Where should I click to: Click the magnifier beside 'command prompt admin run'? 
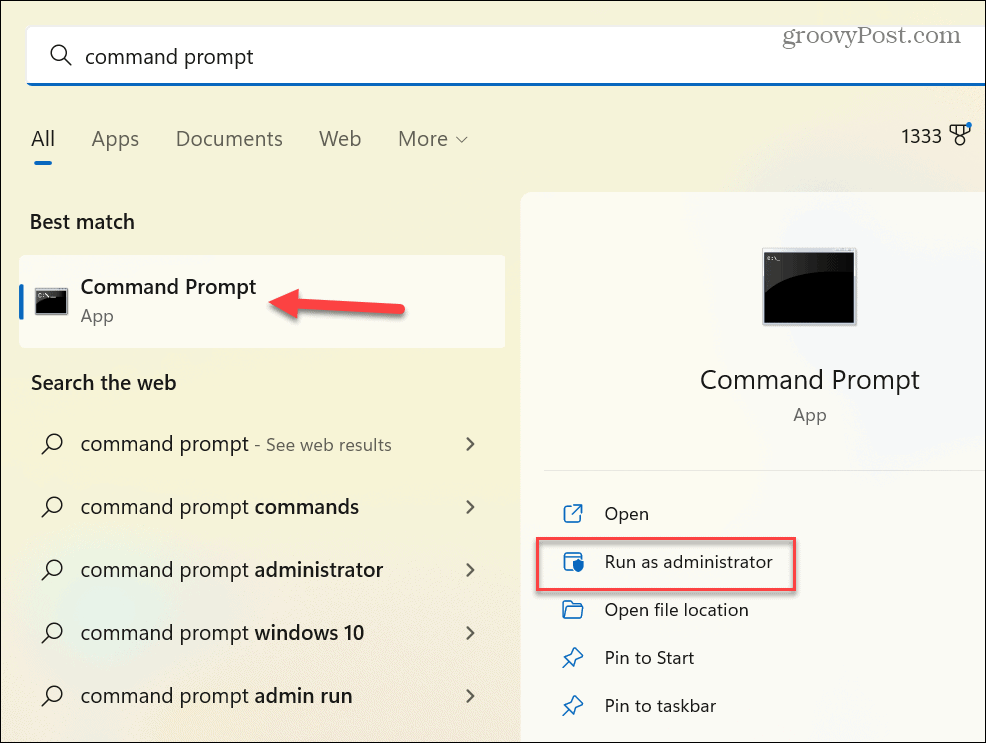(52, 695)
